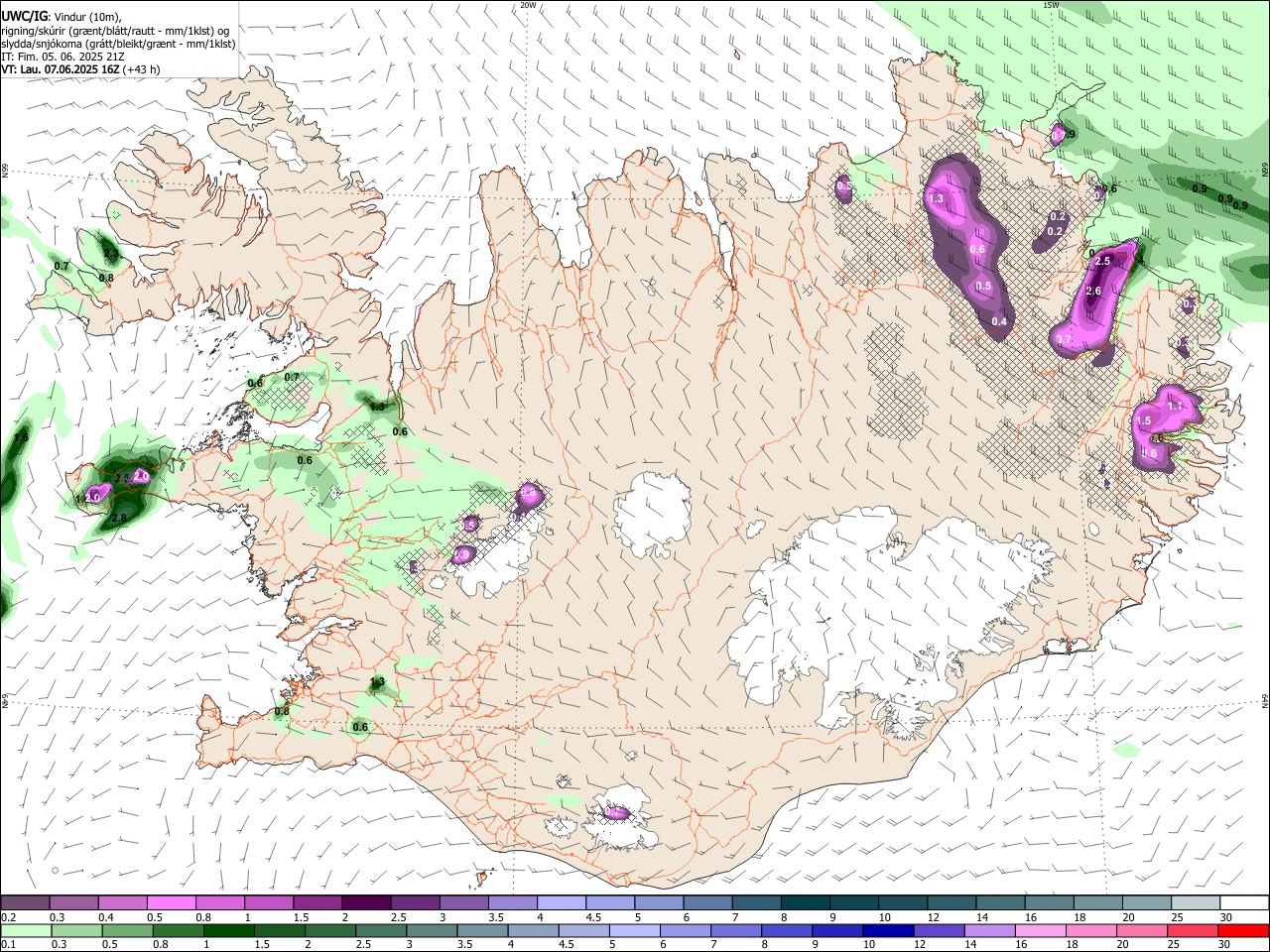Image resolution: width=1270 pixels, height=952 pixels.
Task: Click lower legend swatch labeled 9
Action: point(837,930)
